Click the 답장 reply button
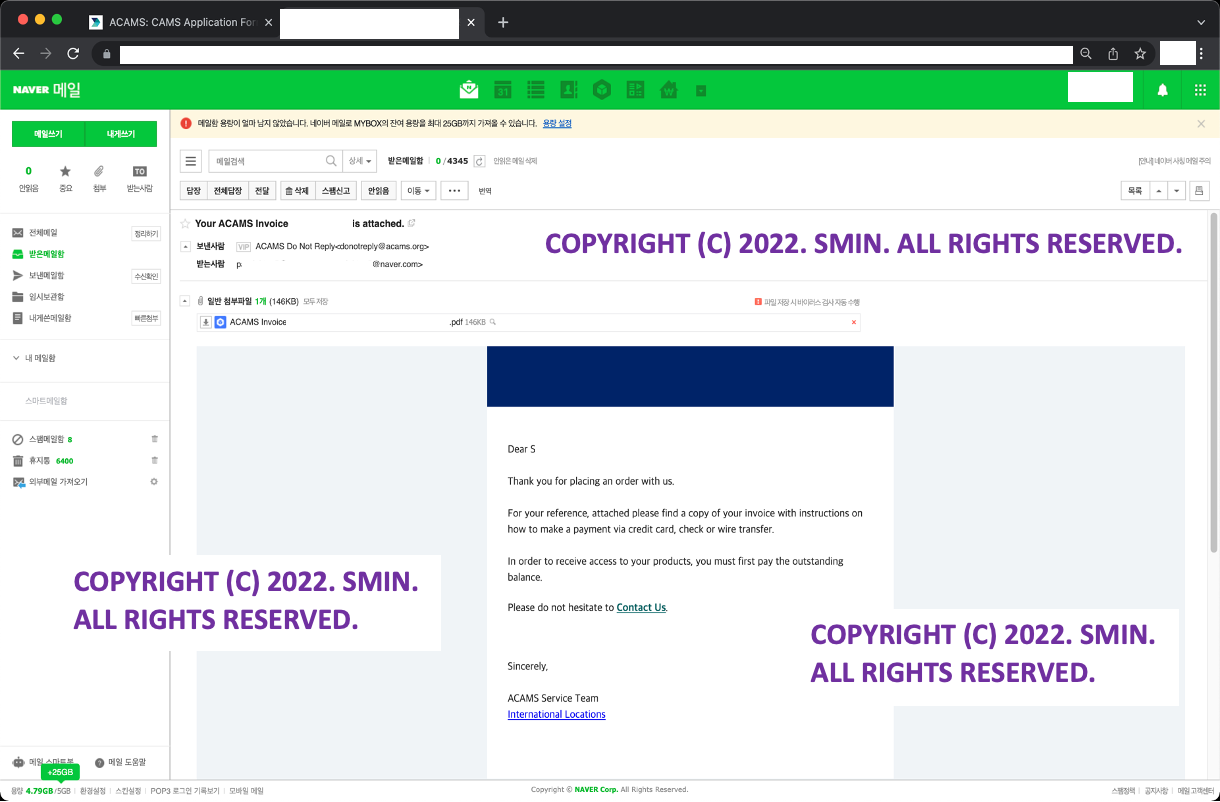 193,190
